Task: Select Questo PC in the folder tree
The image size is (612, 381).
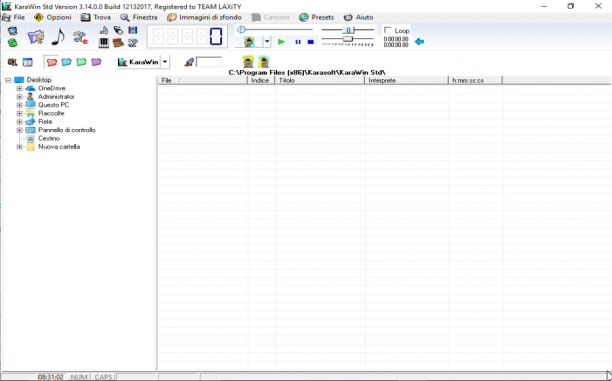Action: (x=53, y=105)
